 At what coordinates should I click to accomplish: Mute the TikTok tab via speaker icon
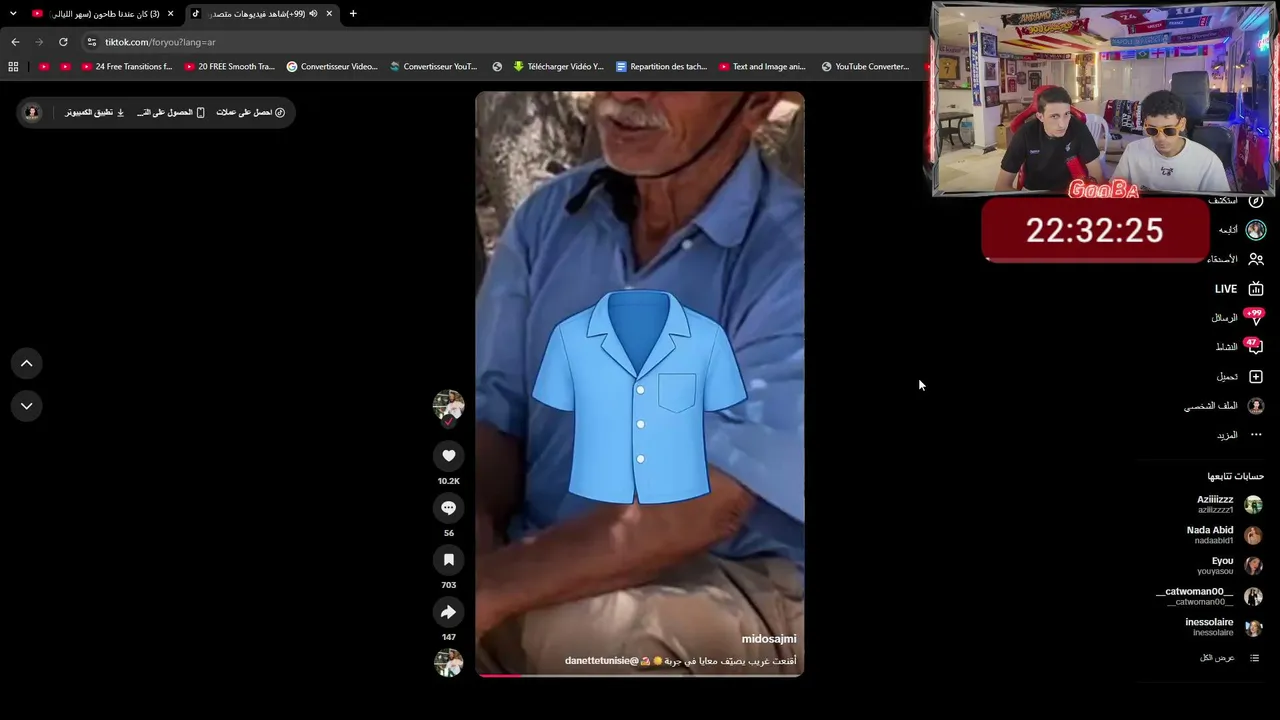click(x=313, y=14)
